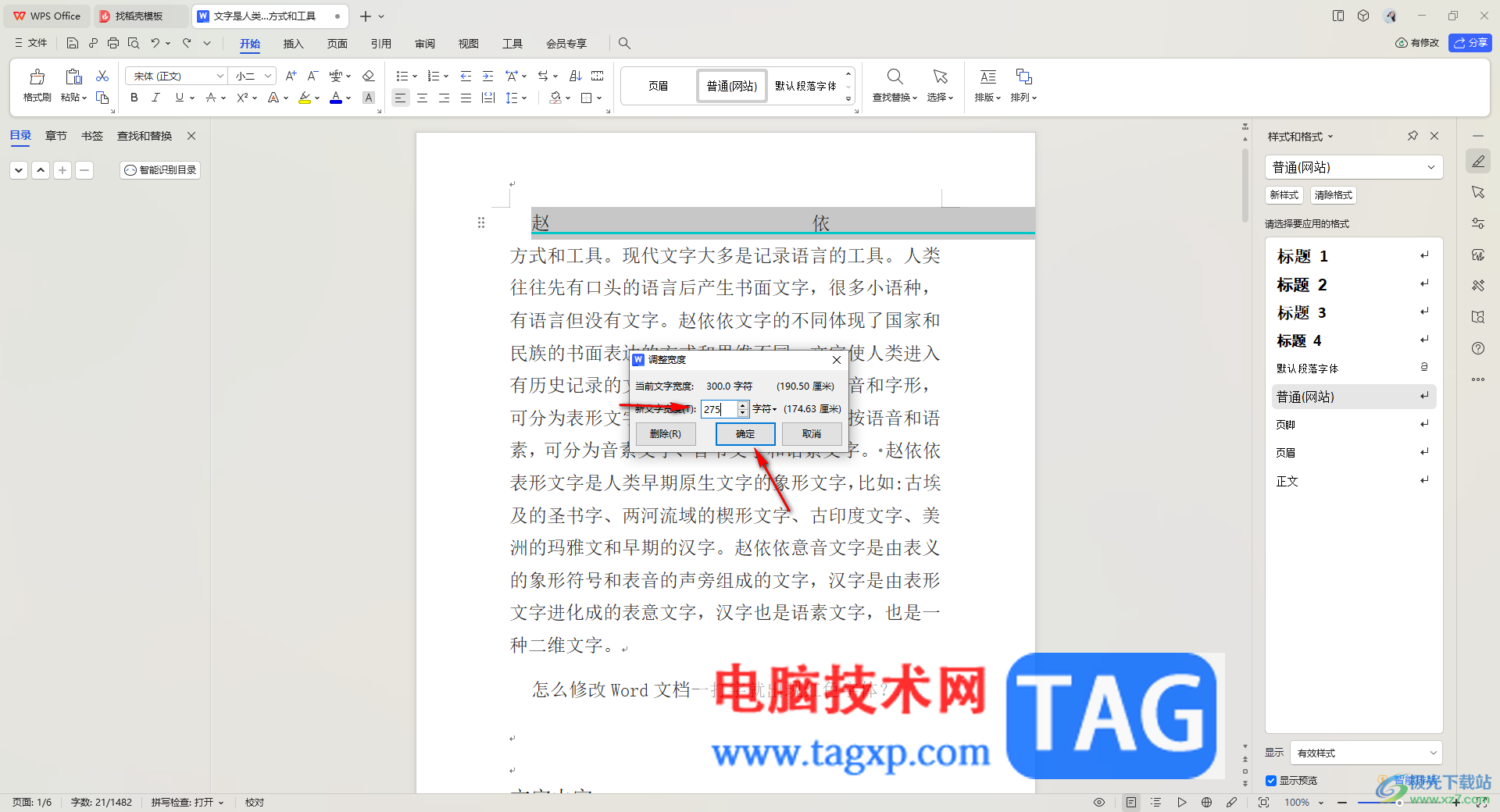This screenshot has height=812, width=1500.
Task: Click the Save icon in the quick access bar
Action: point(73,43)
